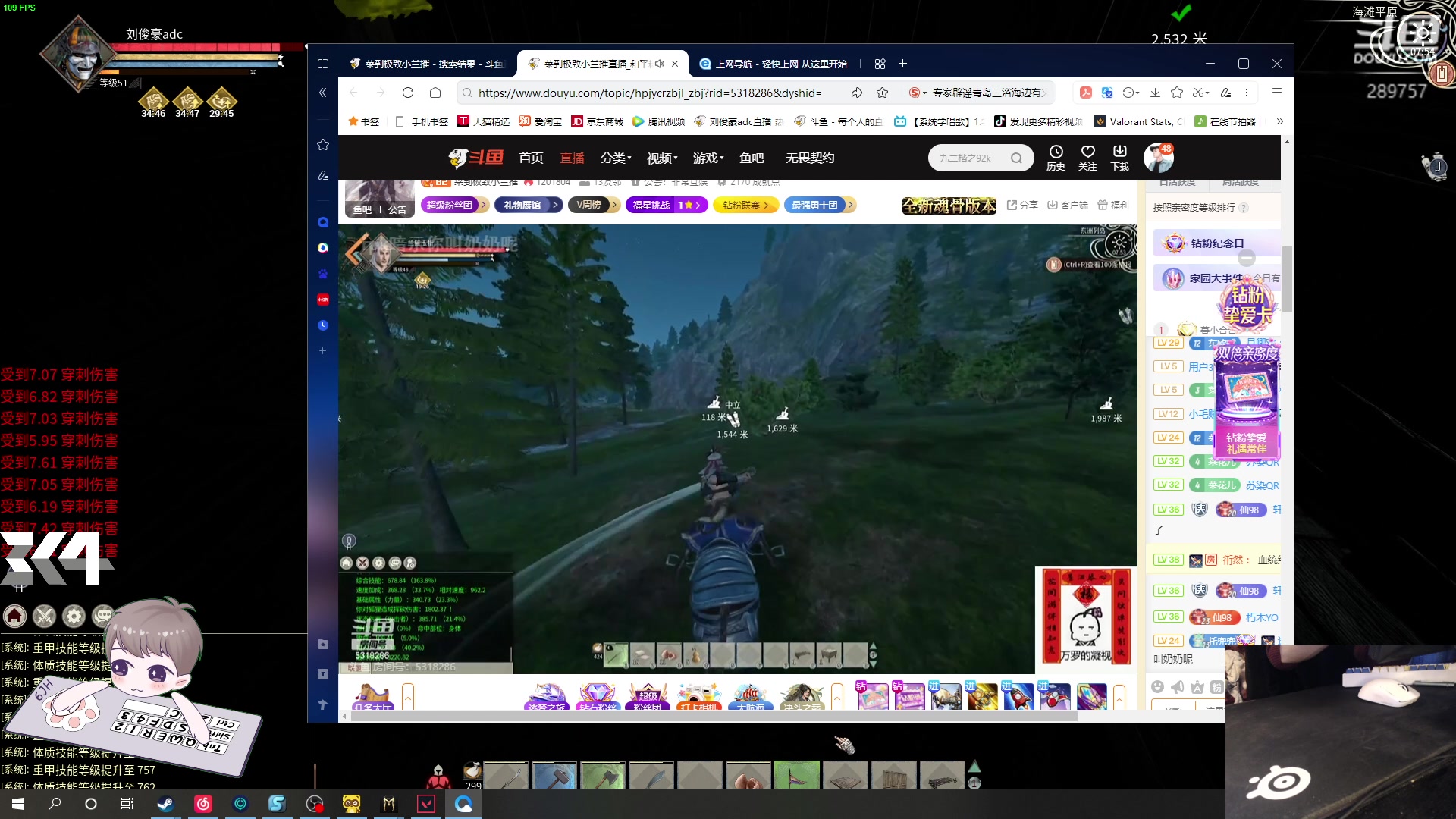
Task: Open Windows Start menu
Action: coord(18,804)
